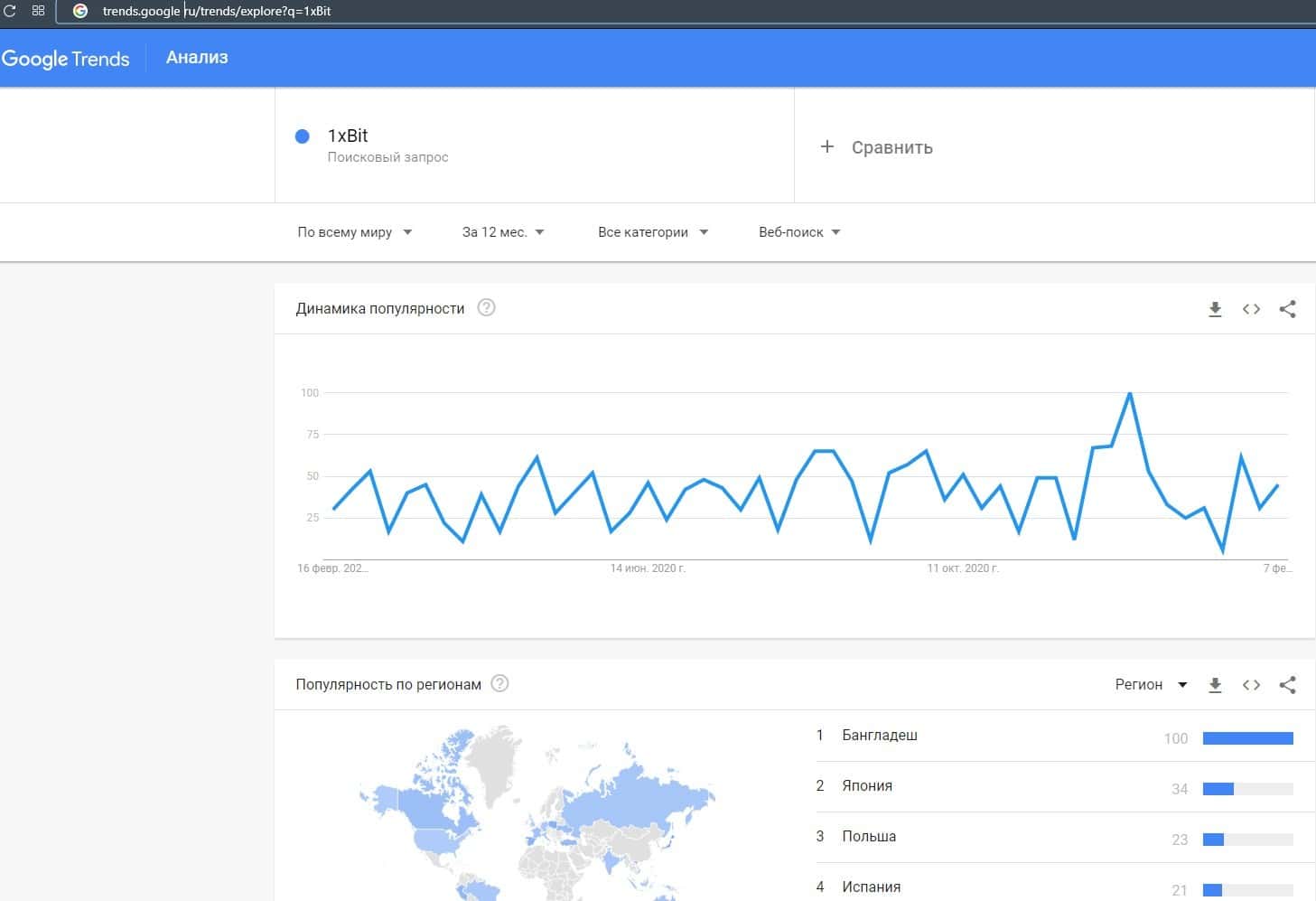This screenshot has width=1316, height=901.
Task: Select Бангладеш in the region list
Action: pyautogui.click(x=879, y=736)
